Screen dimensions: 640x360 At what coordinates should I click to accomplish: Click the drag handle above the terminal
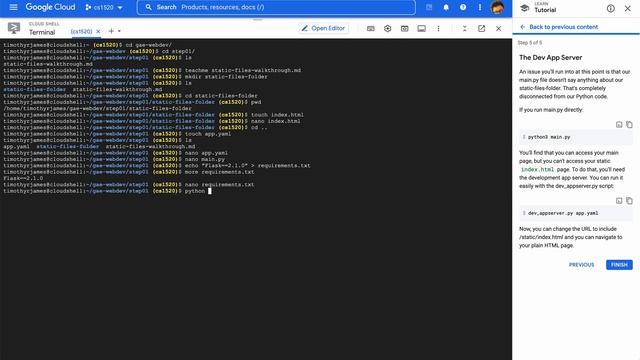(258, 19)
